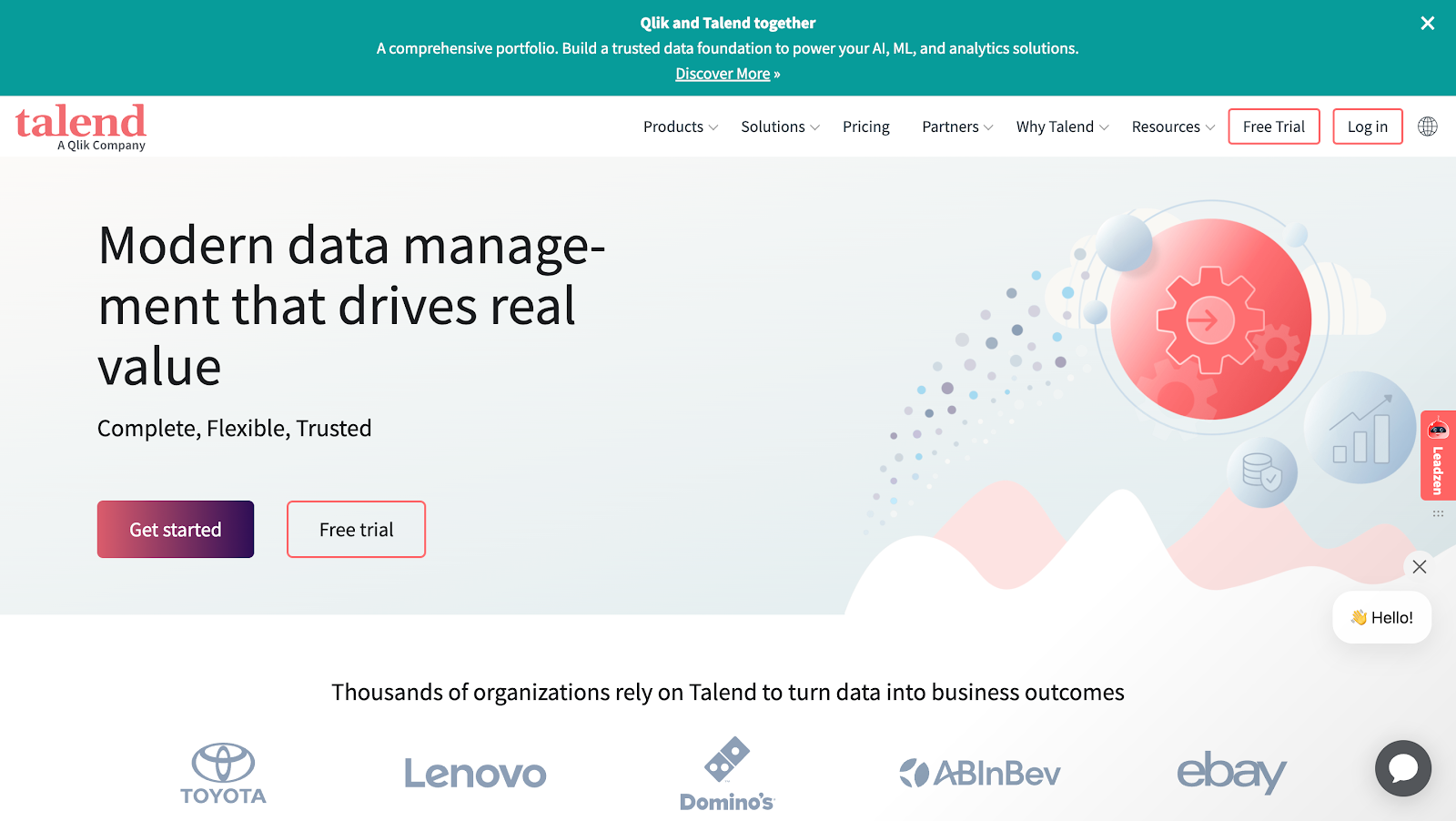Viewport: 1456px width, 821px height.
Task: Click the 'Complete, Flexible, Trusted' tagline
Action: click(x=235, y=429)
